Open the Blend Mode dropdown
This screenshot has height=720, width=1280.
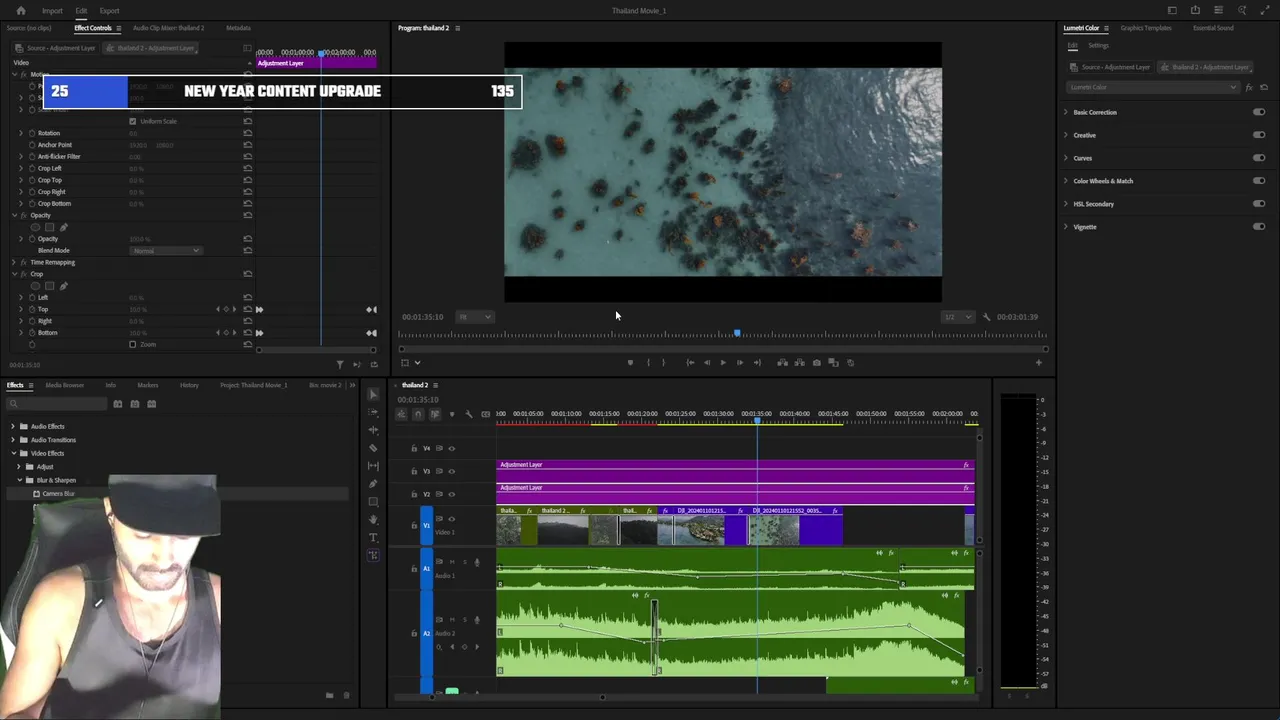pyautogui.click(x=166, y=250)
